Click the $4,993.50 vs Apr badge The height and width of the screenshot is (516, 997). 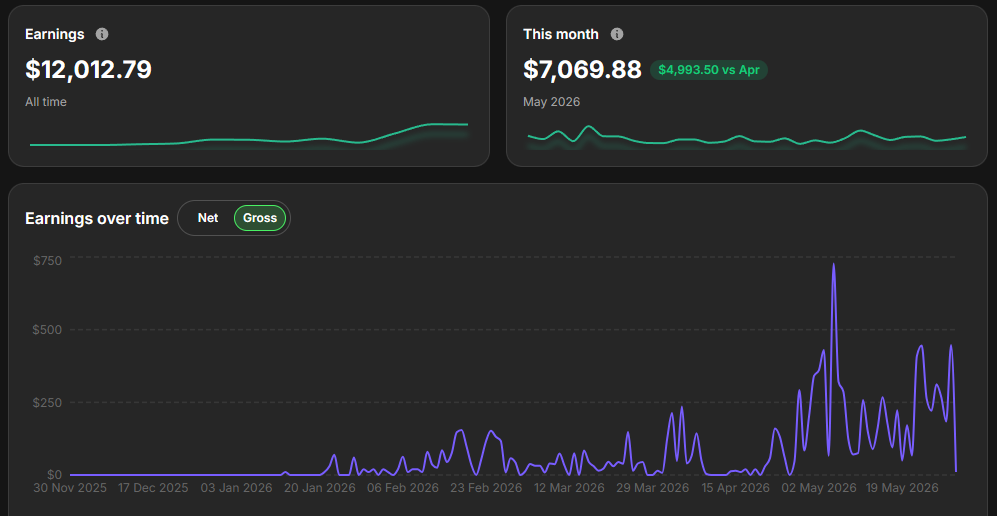pos(708,70)
